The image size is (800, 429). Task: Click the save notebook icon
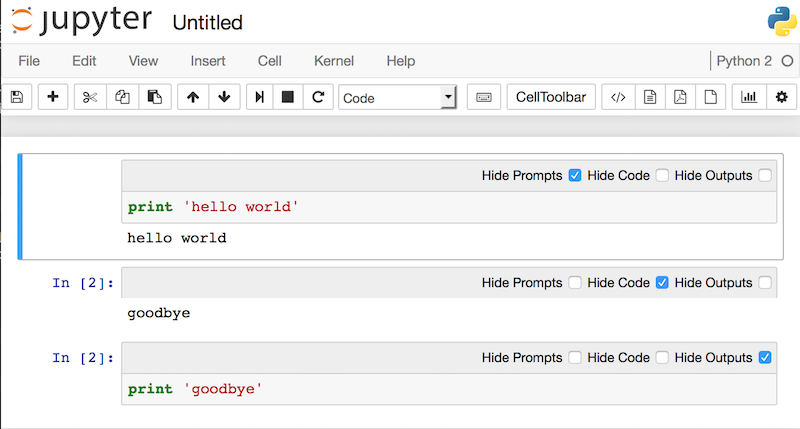click(x=16, y=97)
